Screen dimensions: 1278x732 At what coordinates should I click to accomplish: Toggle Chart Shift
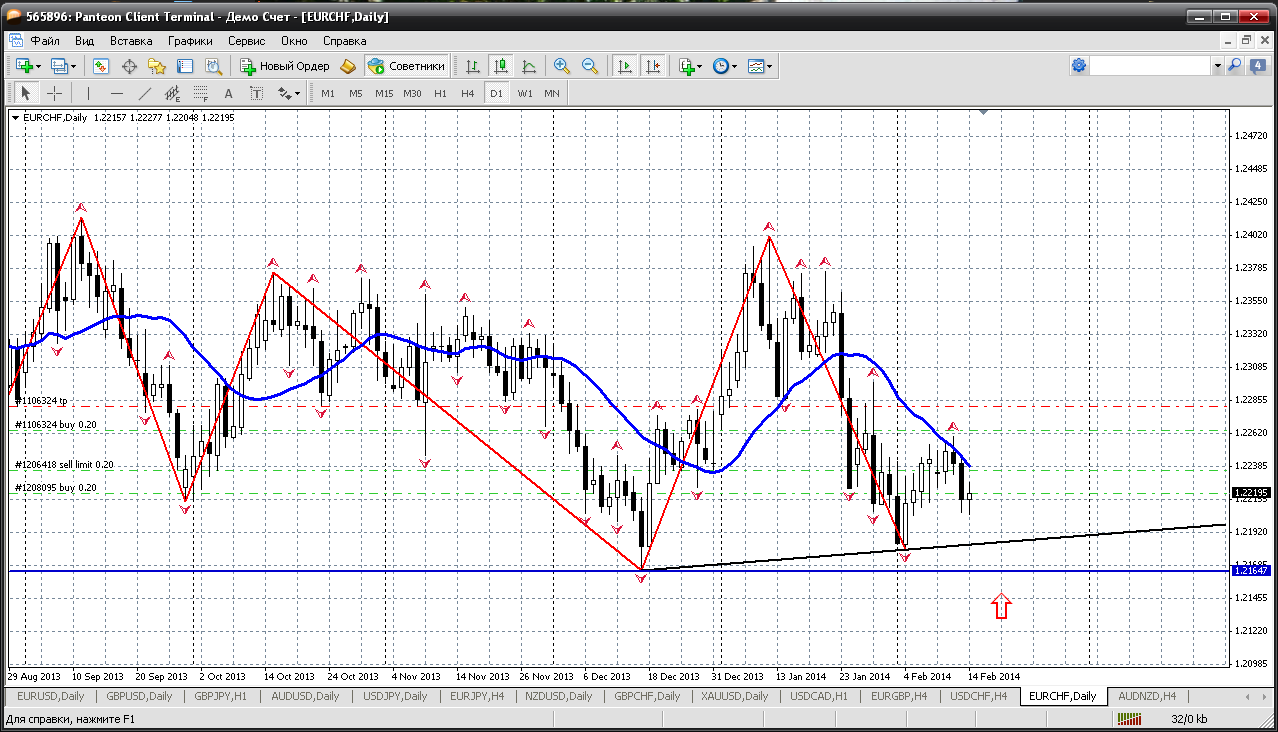point(653,66)
